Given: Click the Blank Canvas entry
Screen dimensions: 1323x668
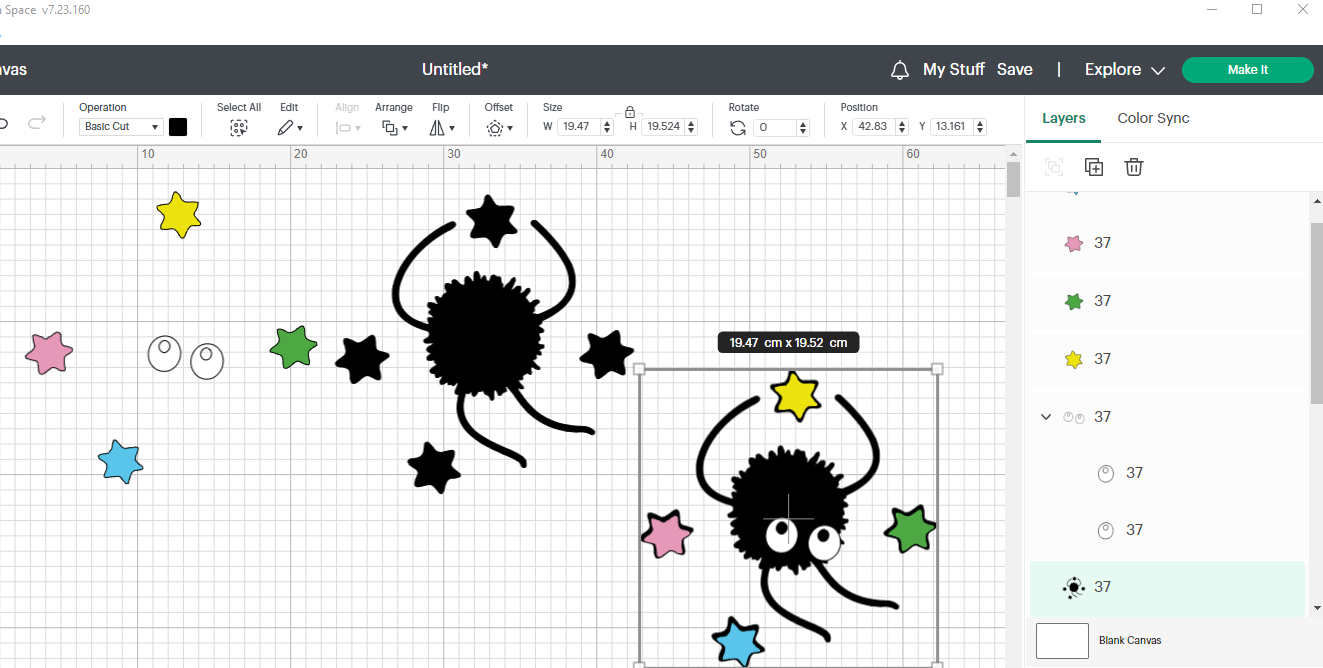Looking at the screenshot, I should [x=1130, y=640].
